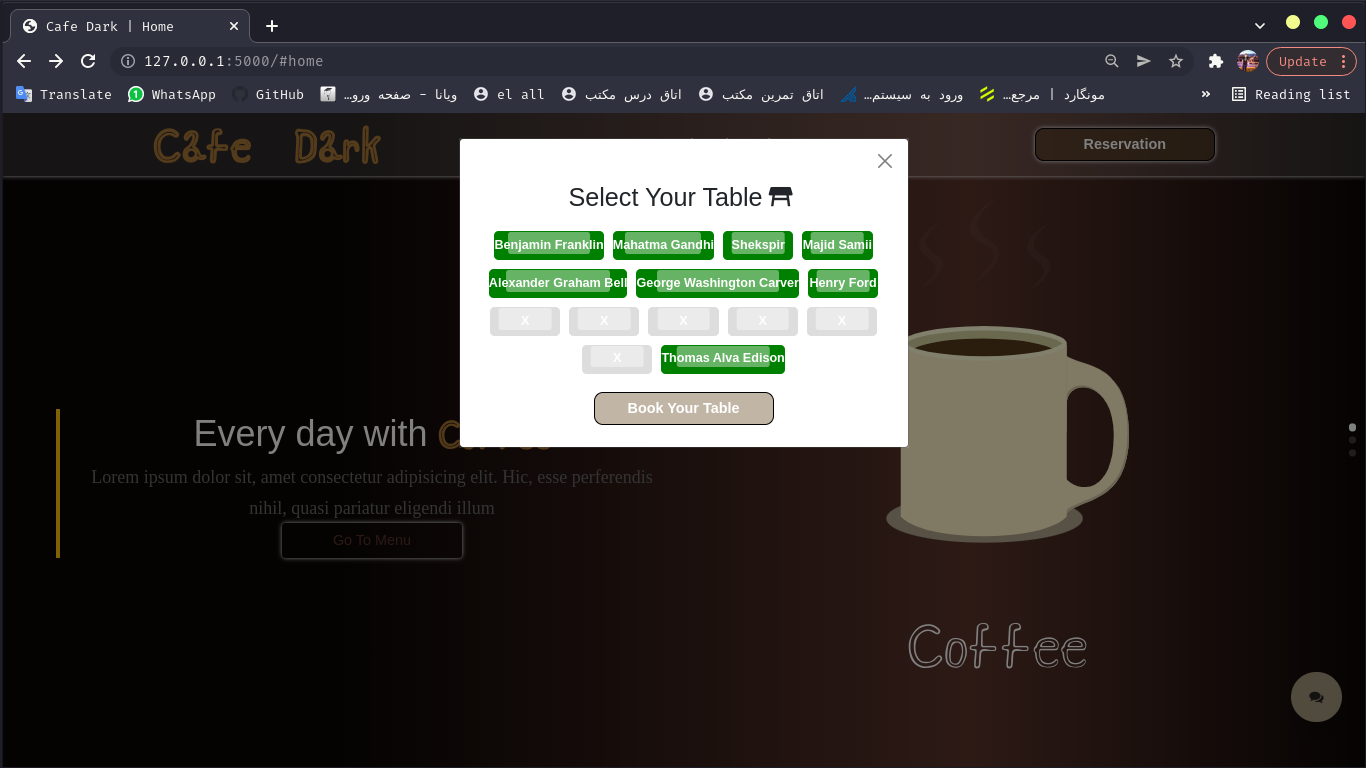Open a new browser tab
This screenshot has height=768, width=1366.
[272, 26]
